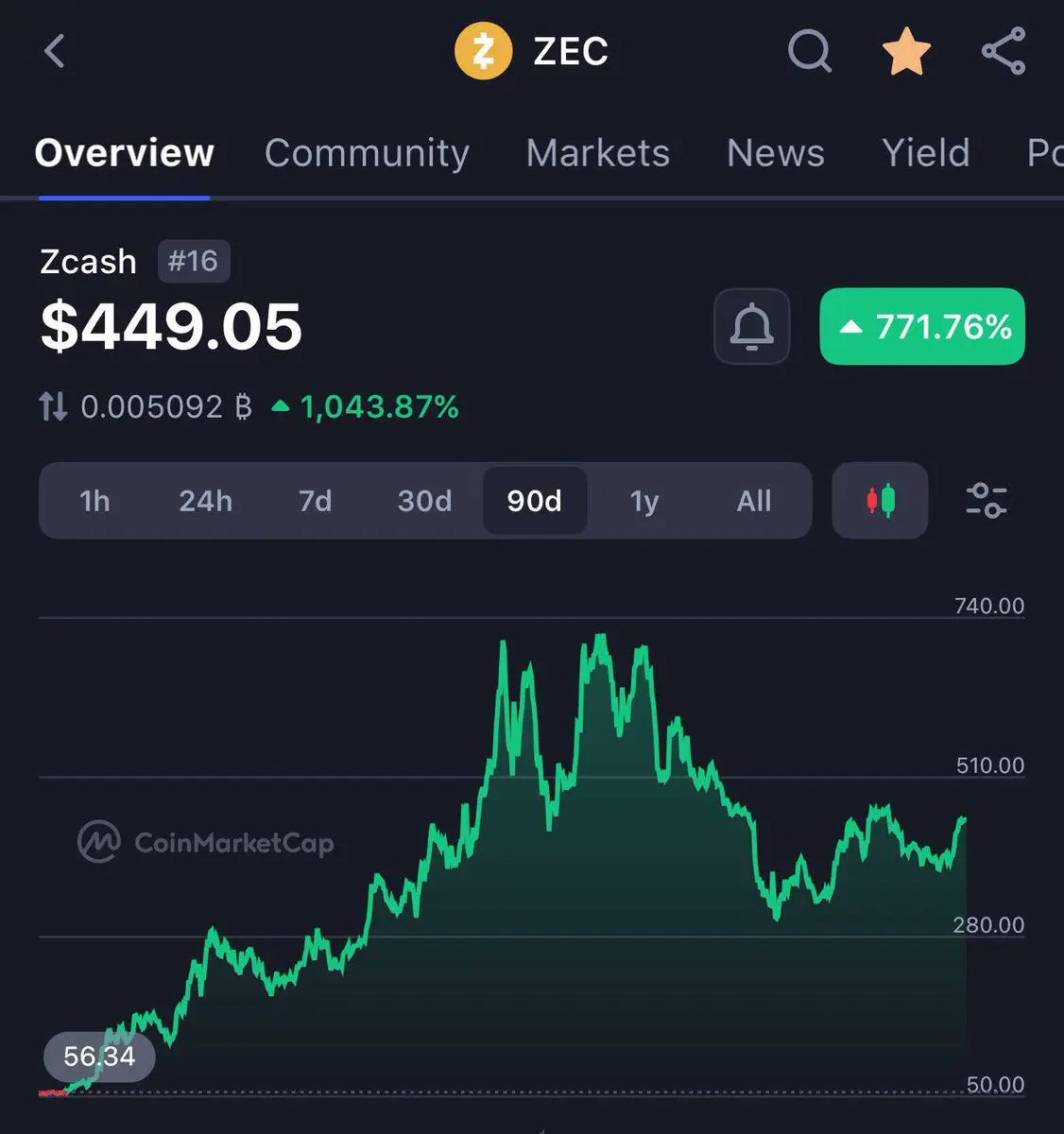Switch chart to 1y range
The image size is (1064, 1134).
(644, 500)
